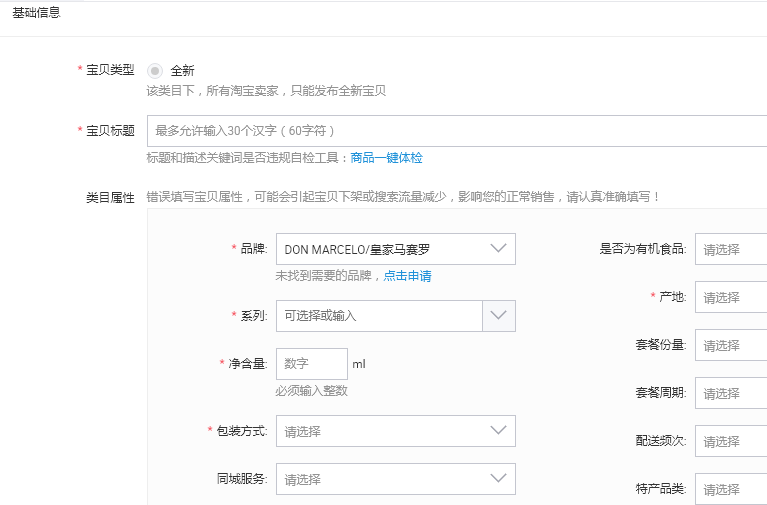Screen dimensions: 767x505
Task: Click the 净含量 number input field
Action: pos(312,364)
